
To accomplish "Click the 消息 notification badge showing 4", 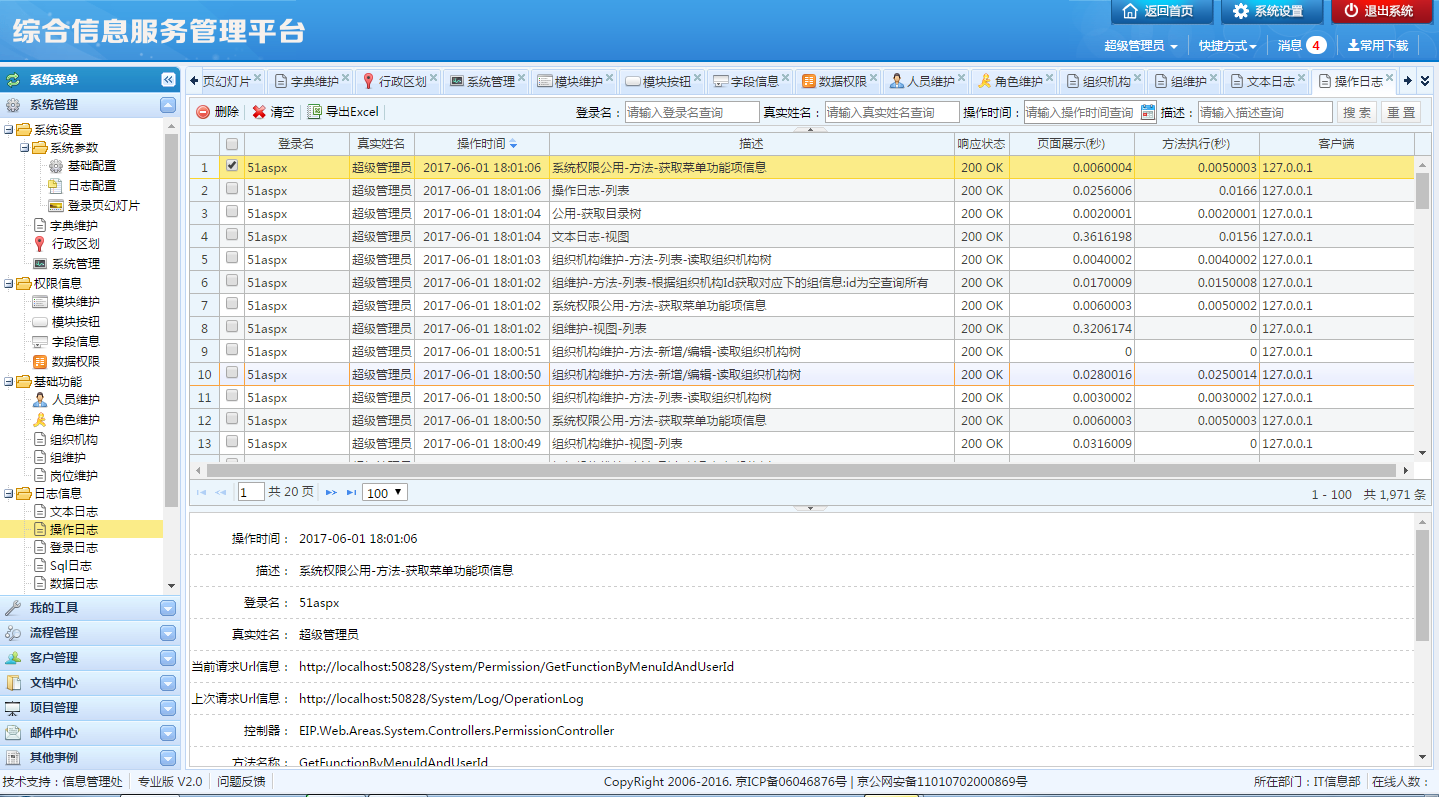I will 1316,45.
